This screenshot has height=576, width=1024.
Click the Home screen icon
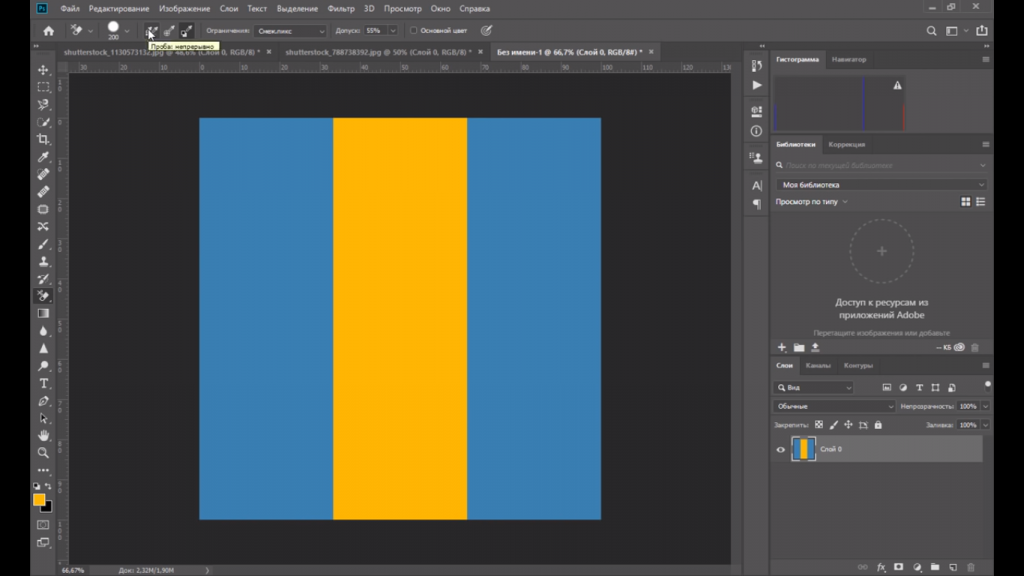point(48,31)
